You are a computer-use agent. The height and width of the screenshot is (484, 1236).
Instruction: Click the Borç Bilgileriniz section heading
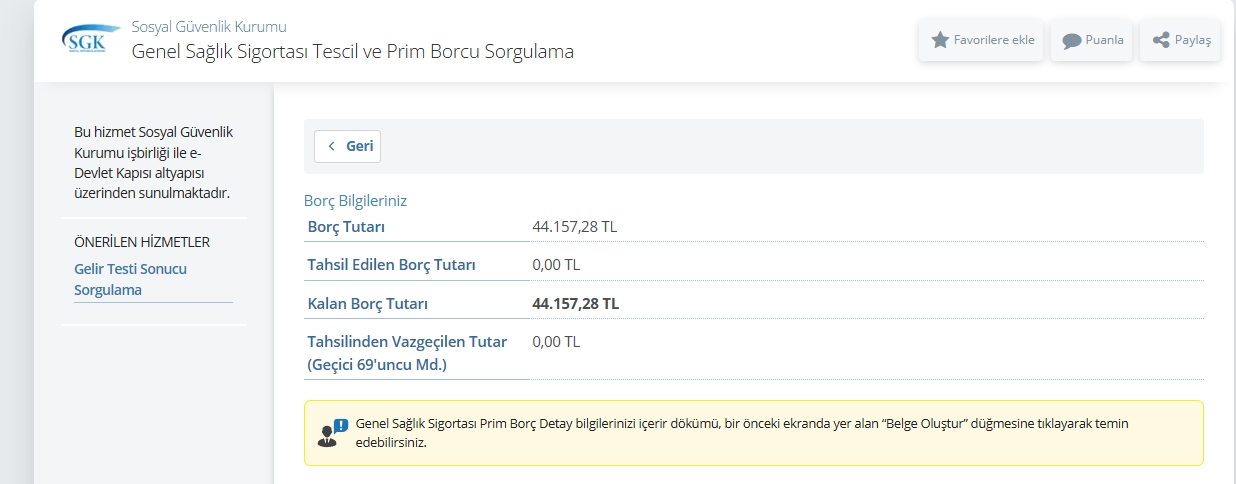[x=355, y=201]
